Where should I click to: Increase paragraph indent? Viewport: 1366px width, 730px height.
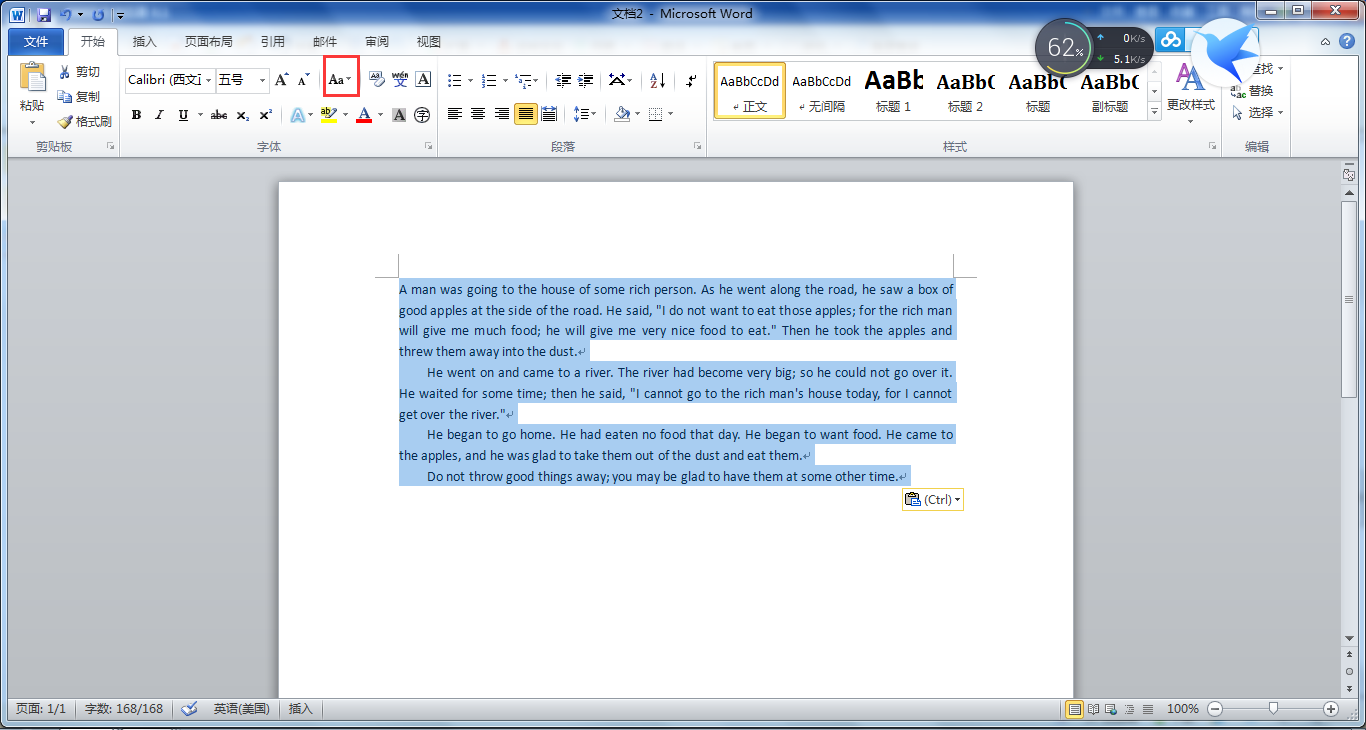586,80
